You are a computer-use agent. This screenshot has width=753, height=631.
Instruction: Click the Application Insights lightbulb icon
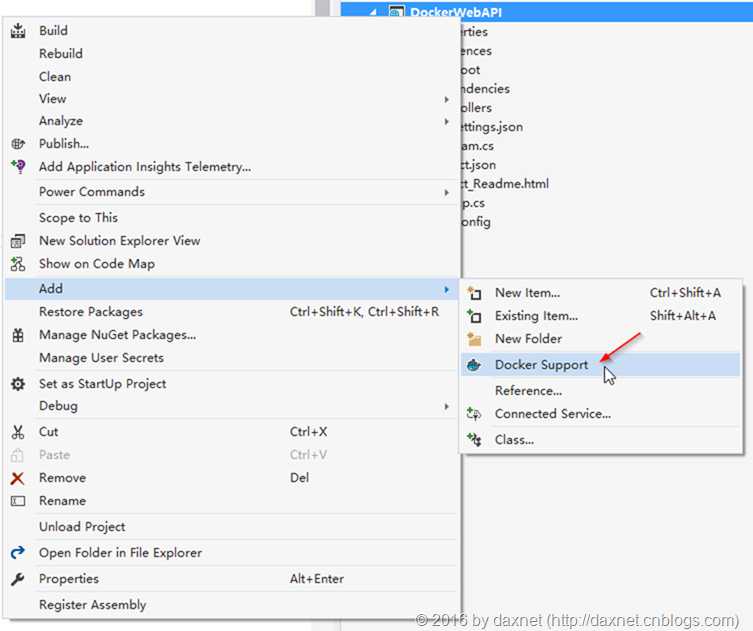tap(18, 167)
